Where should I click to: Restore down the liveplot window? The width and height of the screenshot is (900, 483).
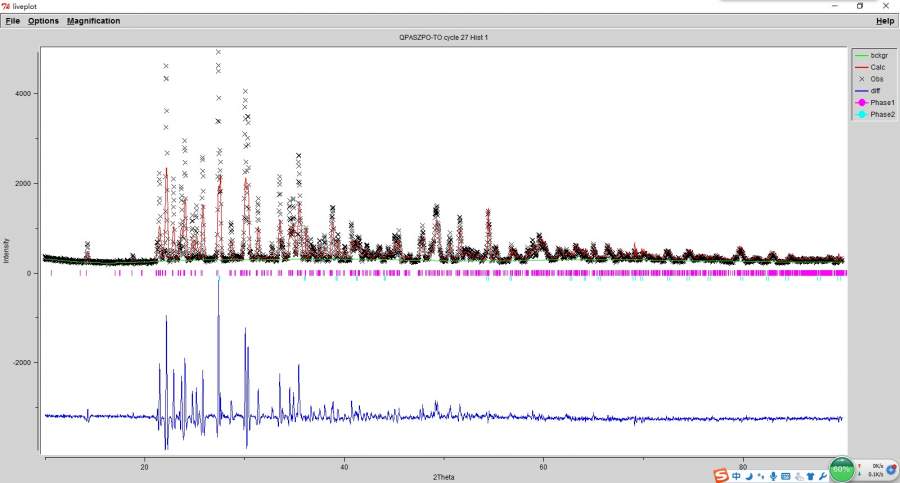click(x=860, y=6)
